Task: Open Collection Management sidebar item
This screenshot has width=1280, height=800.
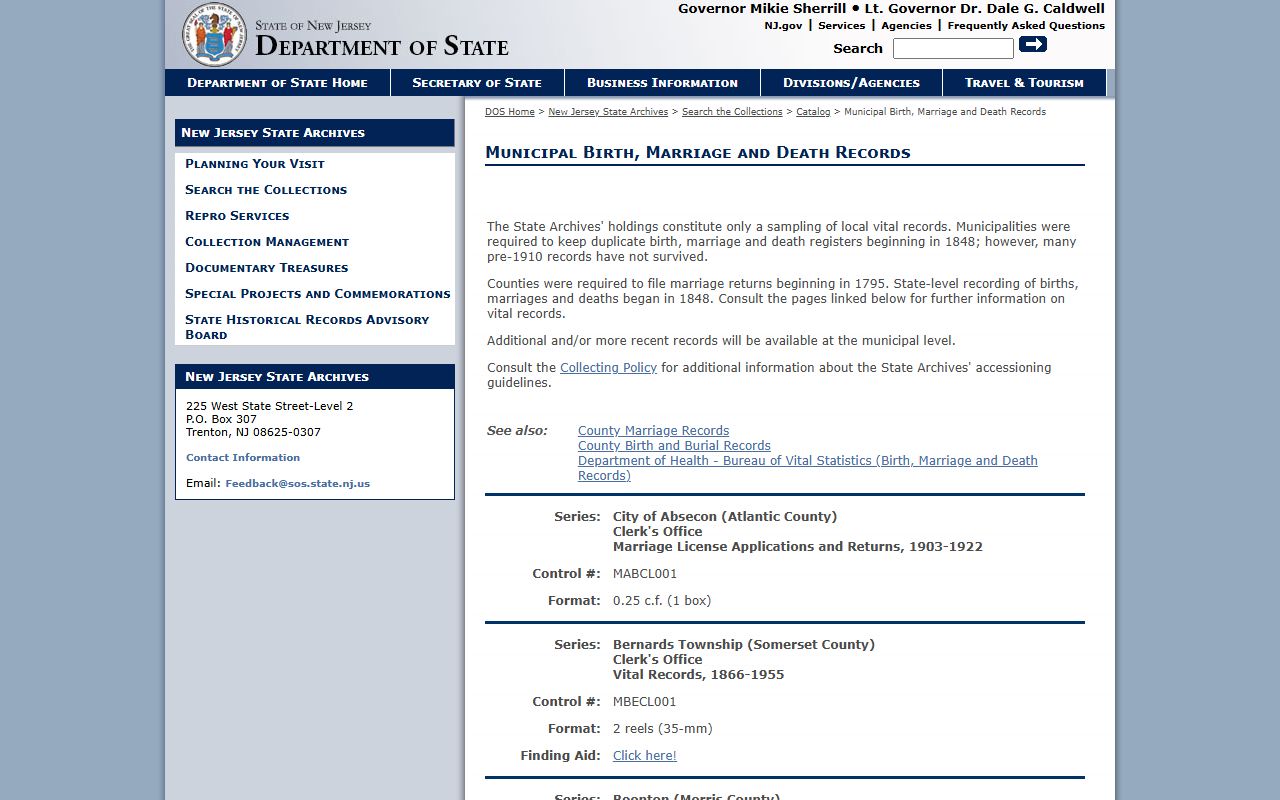Action: point(267,242)
